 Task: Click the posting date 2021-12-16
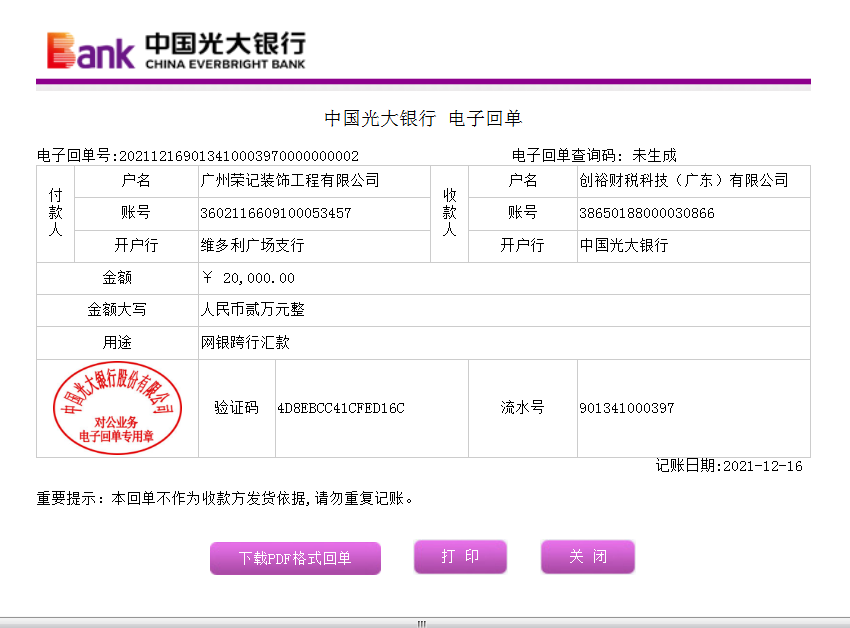pos(763,466)
